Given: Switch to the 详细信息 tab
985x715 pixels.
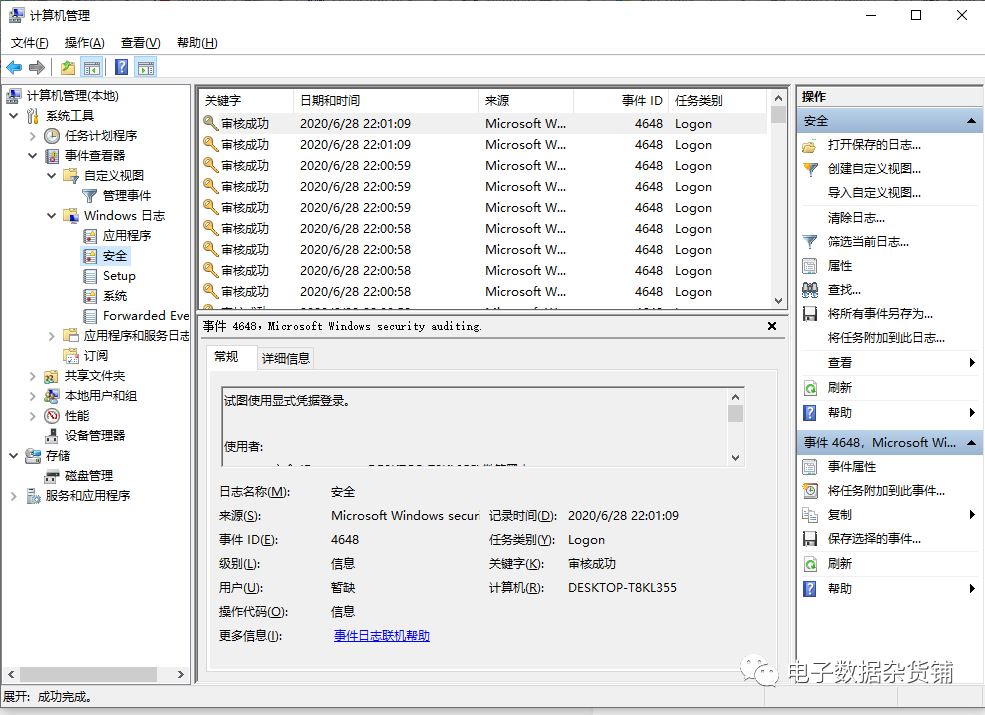Looking at the screenshot, I should click(286, 357).
